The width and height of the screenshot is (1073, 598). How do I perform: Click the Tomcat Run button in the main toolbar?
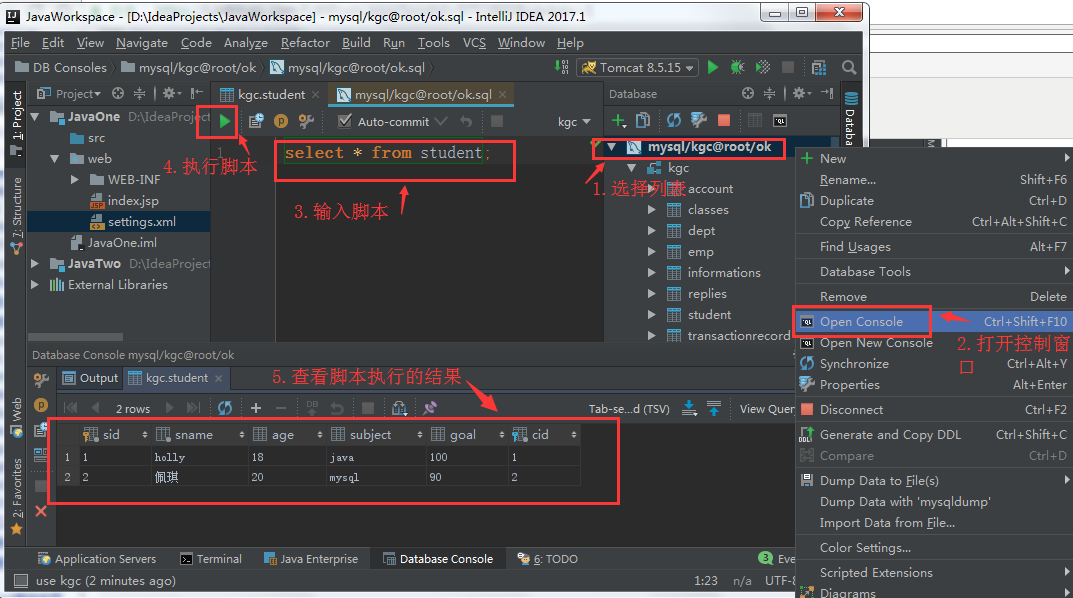point(713,67)
